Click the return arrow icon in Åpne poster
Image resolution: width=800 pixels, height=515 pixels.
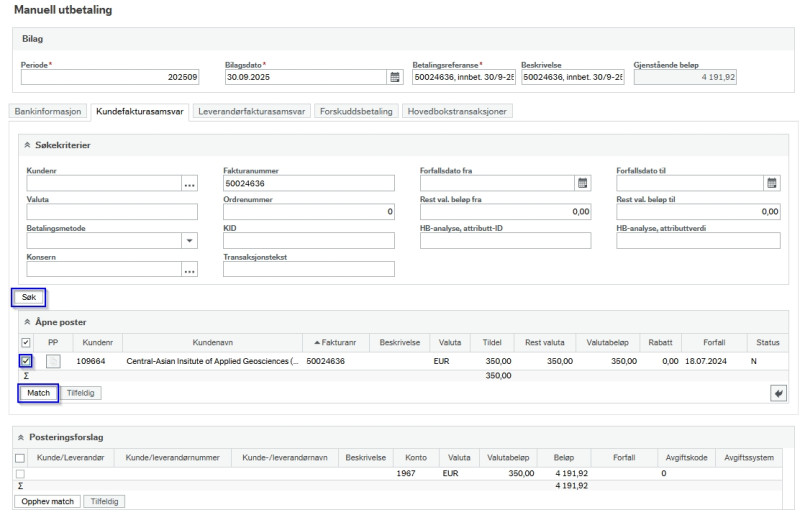coord(778,393)
